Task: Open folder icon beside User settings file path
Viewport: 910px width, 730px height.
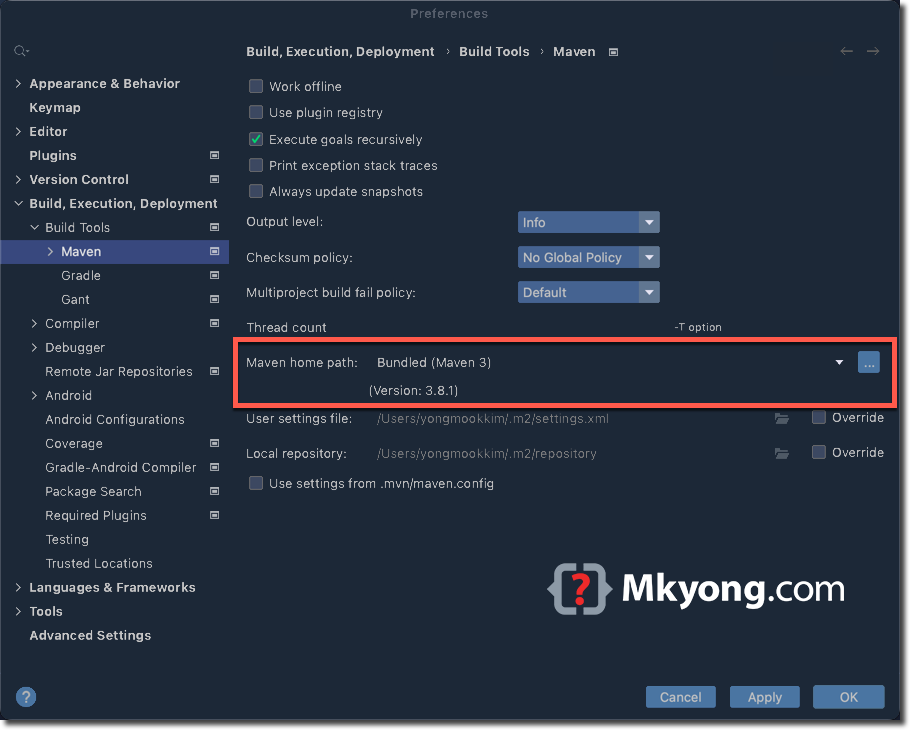Action: 782,419
